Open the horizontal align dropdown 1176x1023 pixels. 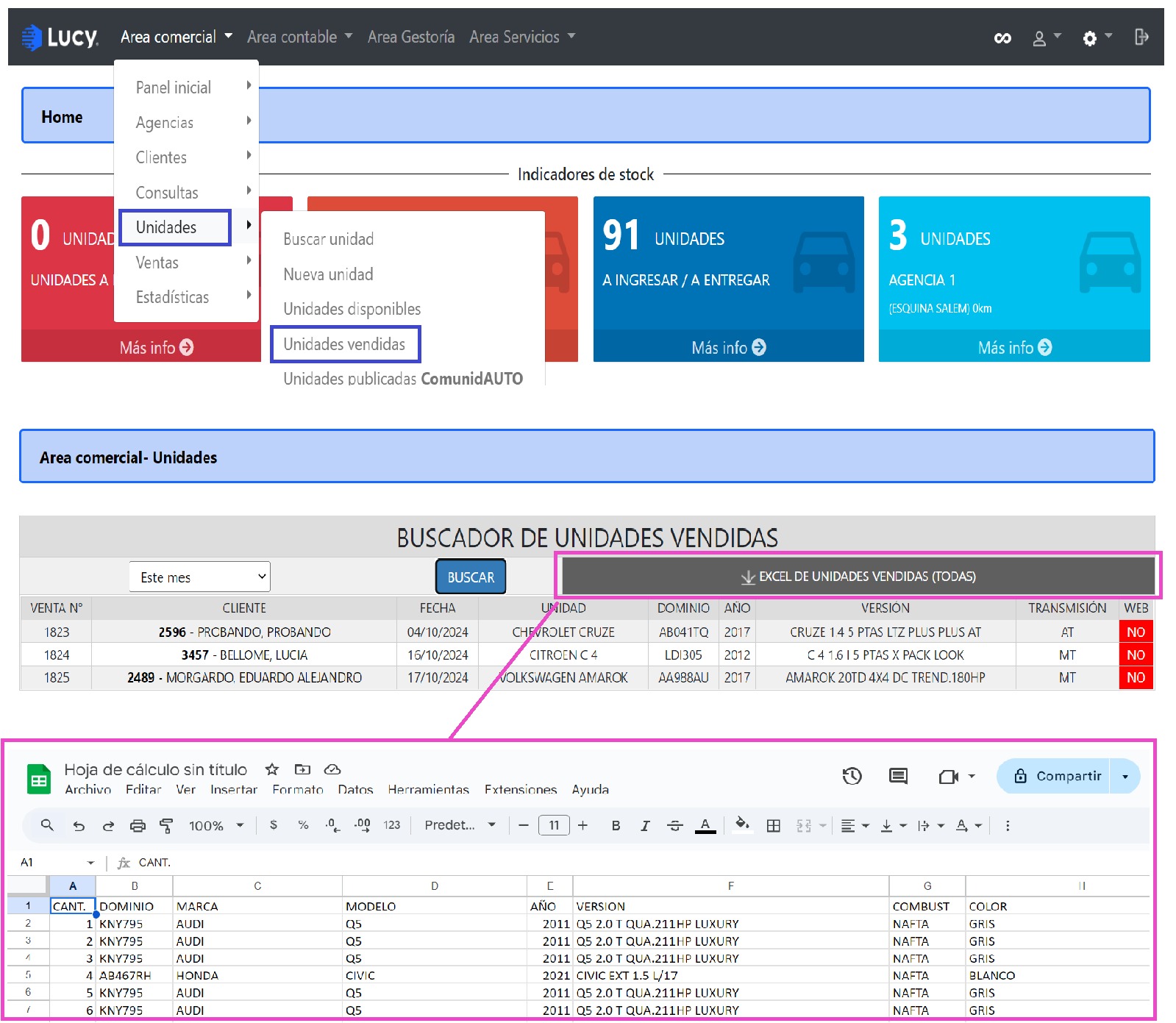[855, 826]
